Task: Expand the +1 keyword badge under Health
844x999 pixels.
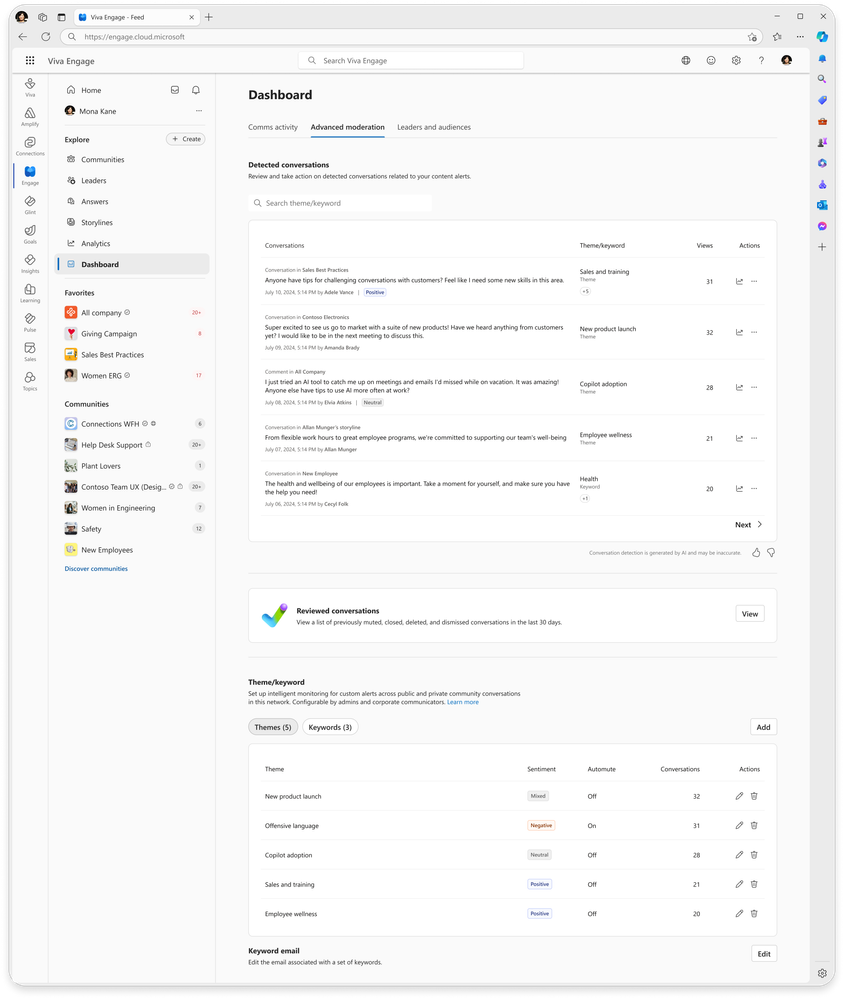Action: 585,499
